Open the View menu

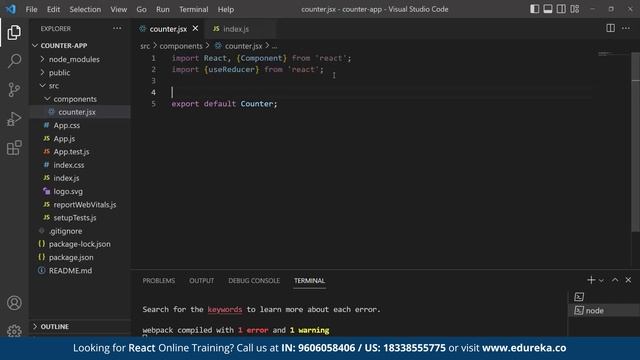[x=118, y=9]
